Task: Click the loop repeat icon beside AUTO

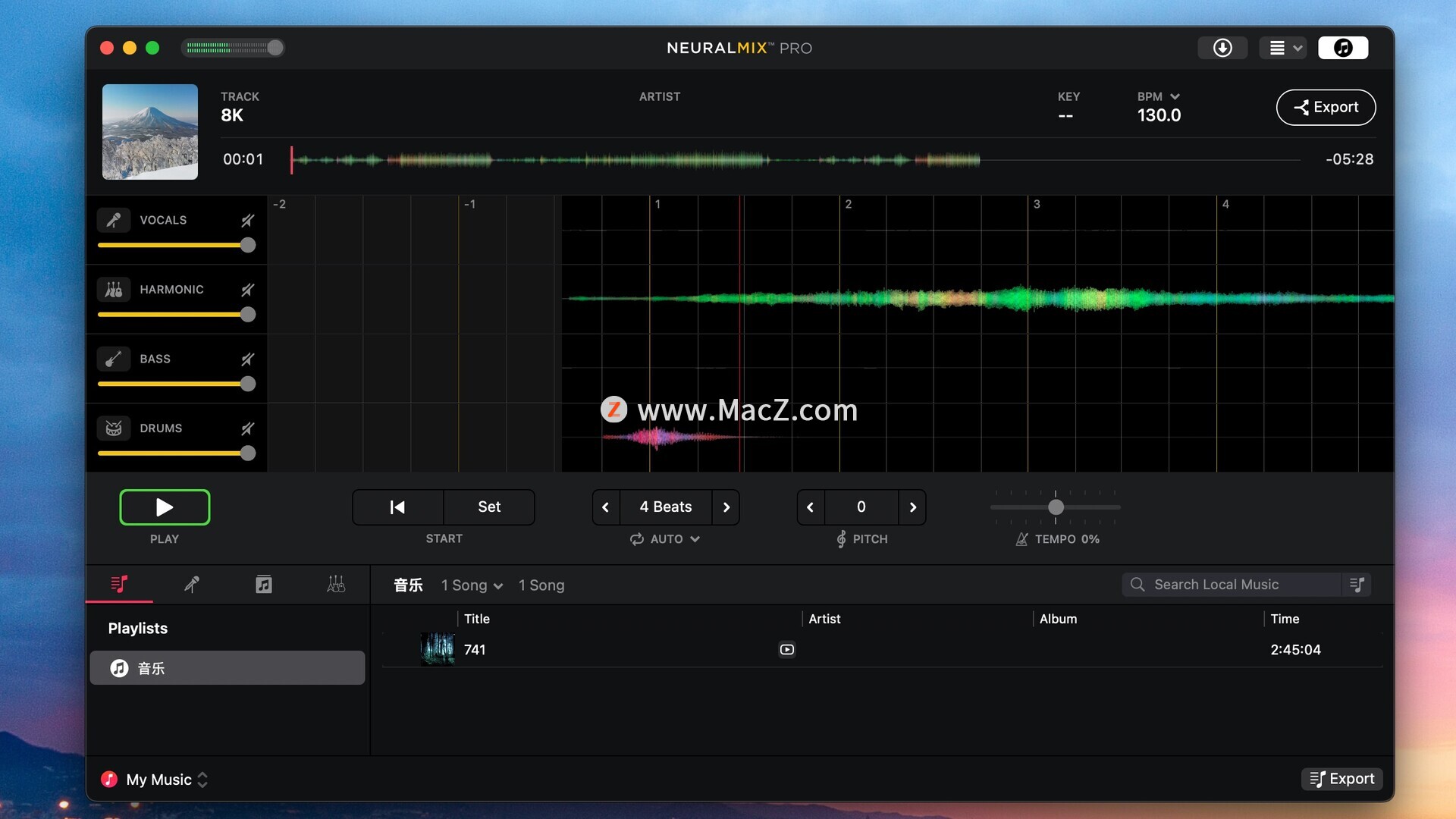Action: pyautogui.click(x=637, y=539)
